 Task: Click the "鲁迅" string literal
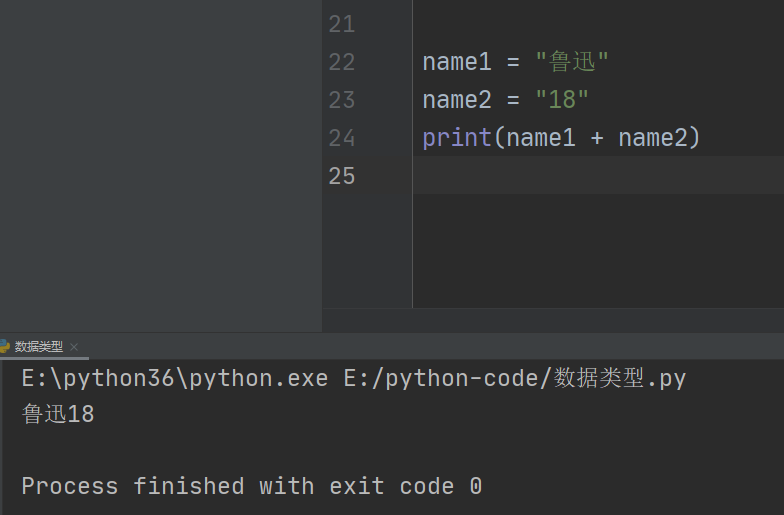coord(572,62)
